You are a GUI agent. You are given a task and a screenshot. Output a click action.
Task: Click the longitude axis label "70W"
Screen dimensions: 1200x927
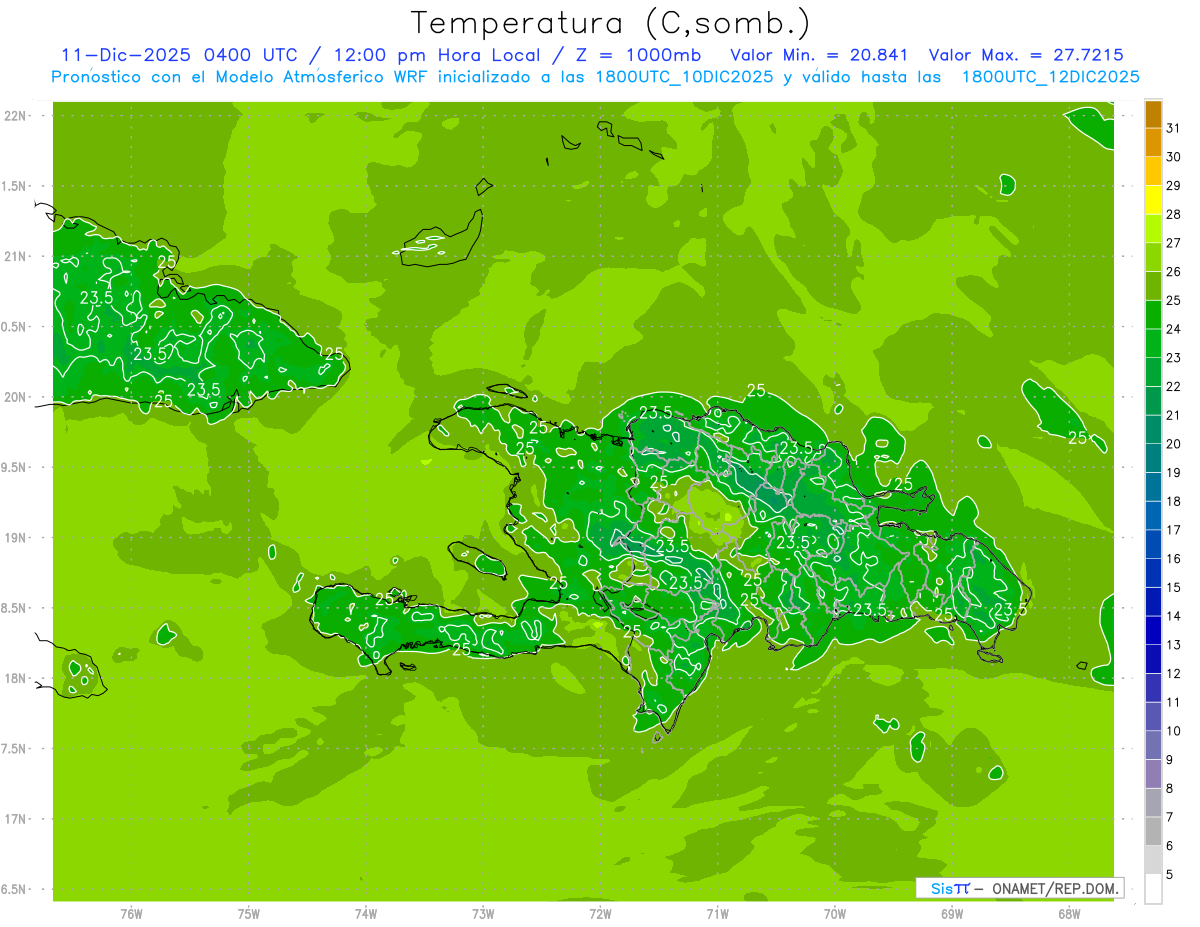coord(835,913)
